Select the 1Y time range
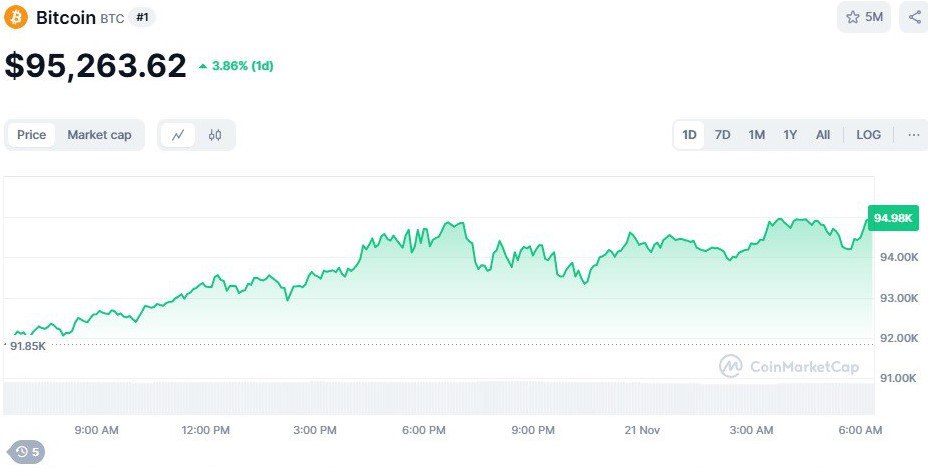 pyautogui.click(x=790, y=135)
